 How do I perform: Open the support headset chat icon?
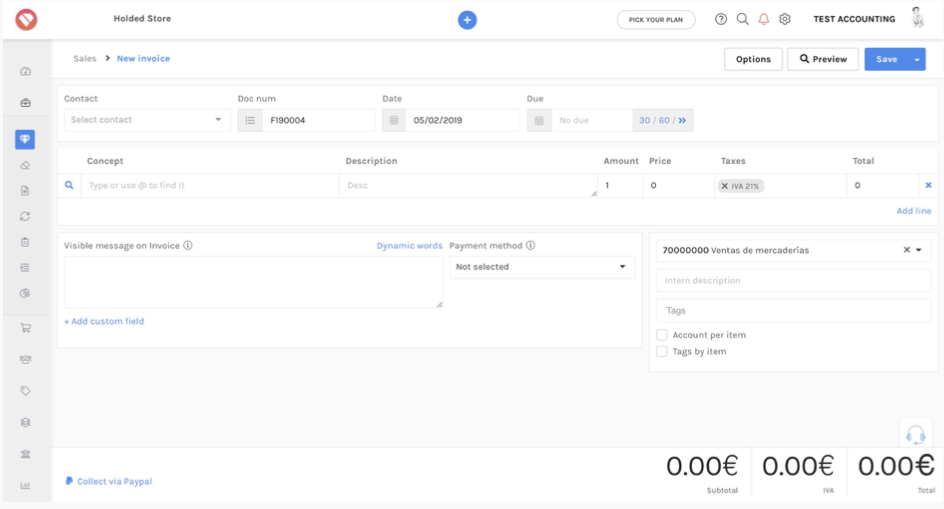coord(915,434)
